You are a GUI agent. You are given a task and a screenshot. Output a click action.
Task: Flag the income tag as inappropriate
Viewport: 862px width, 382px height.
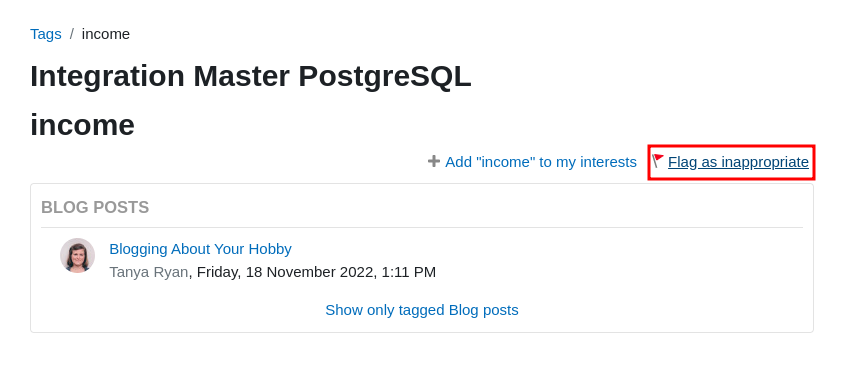pyautogui.click(x=738, y=162)
